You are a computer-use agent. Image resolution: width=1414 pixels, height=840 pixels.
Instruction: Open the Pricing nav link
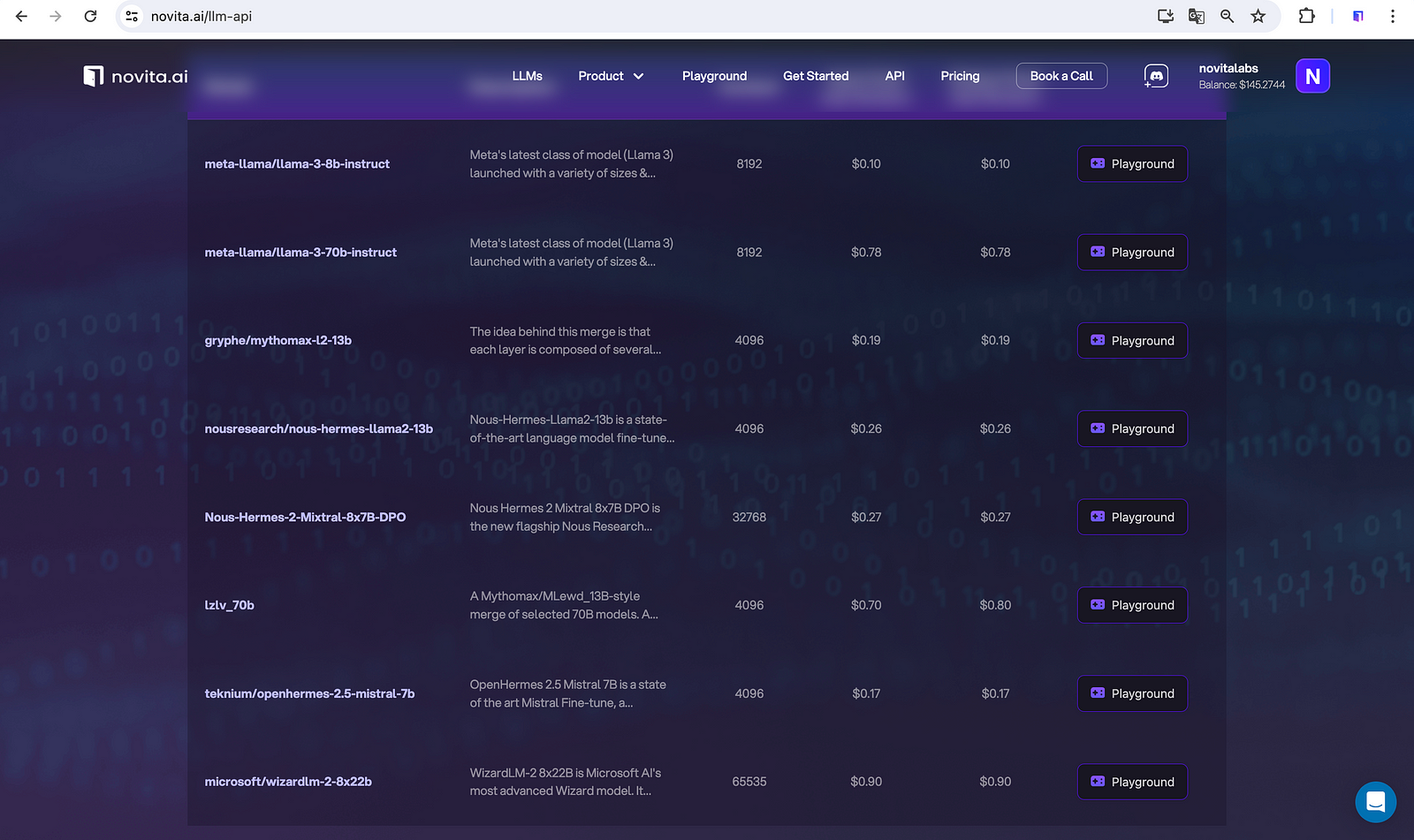[960, 76]
